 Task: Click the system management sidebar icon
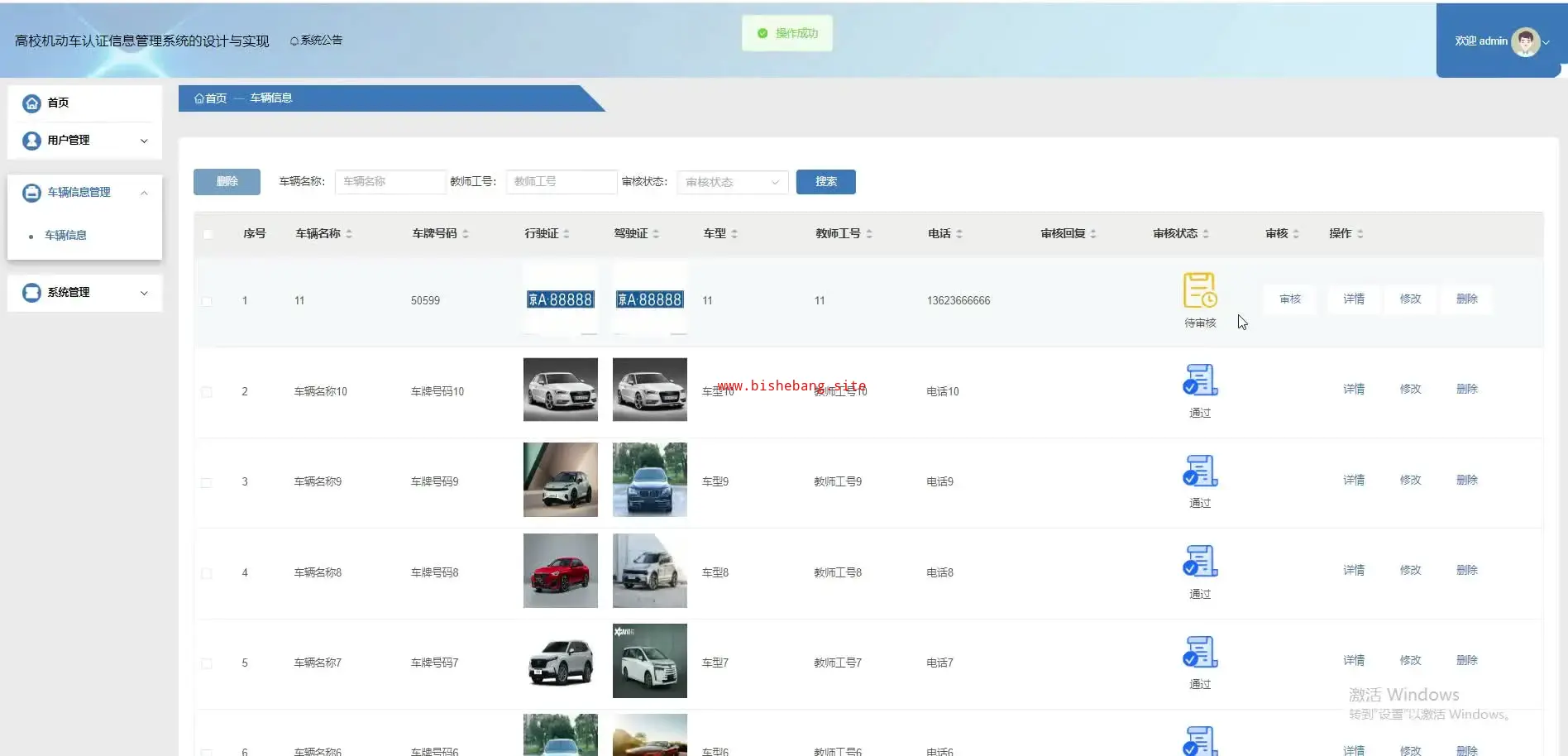[31, 293]
